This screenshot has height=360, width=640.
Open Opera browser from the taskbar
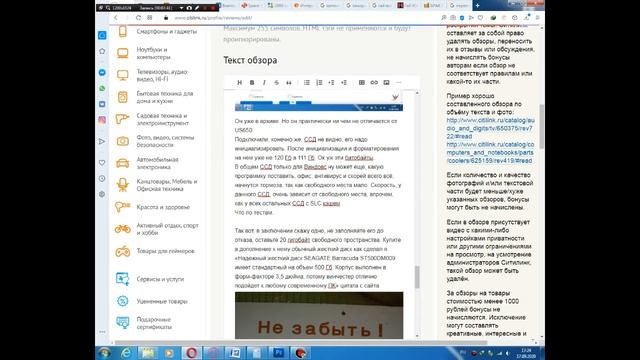(x=191, y=353)
